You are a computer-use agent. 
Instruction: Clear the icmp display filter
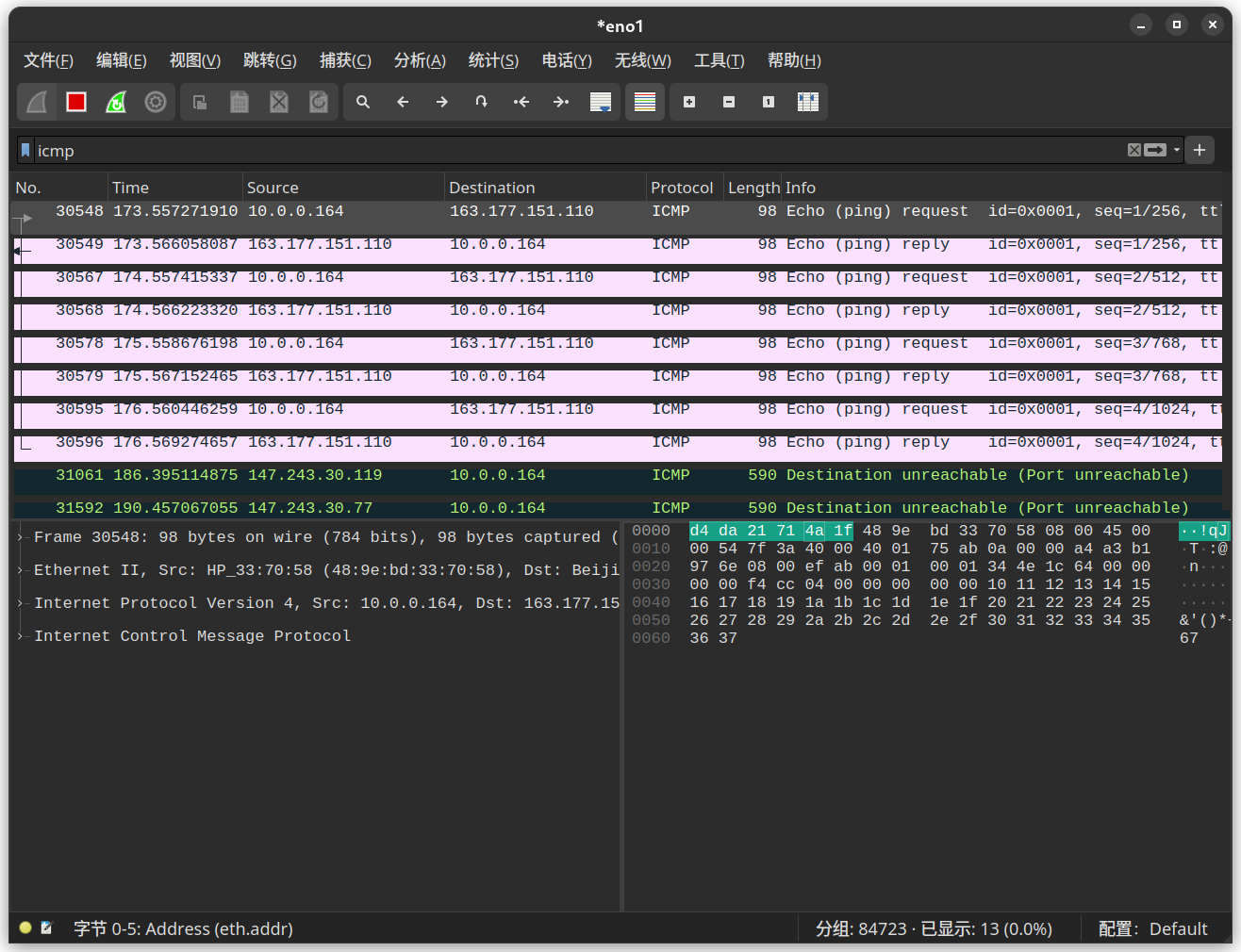click(1134, 150)
